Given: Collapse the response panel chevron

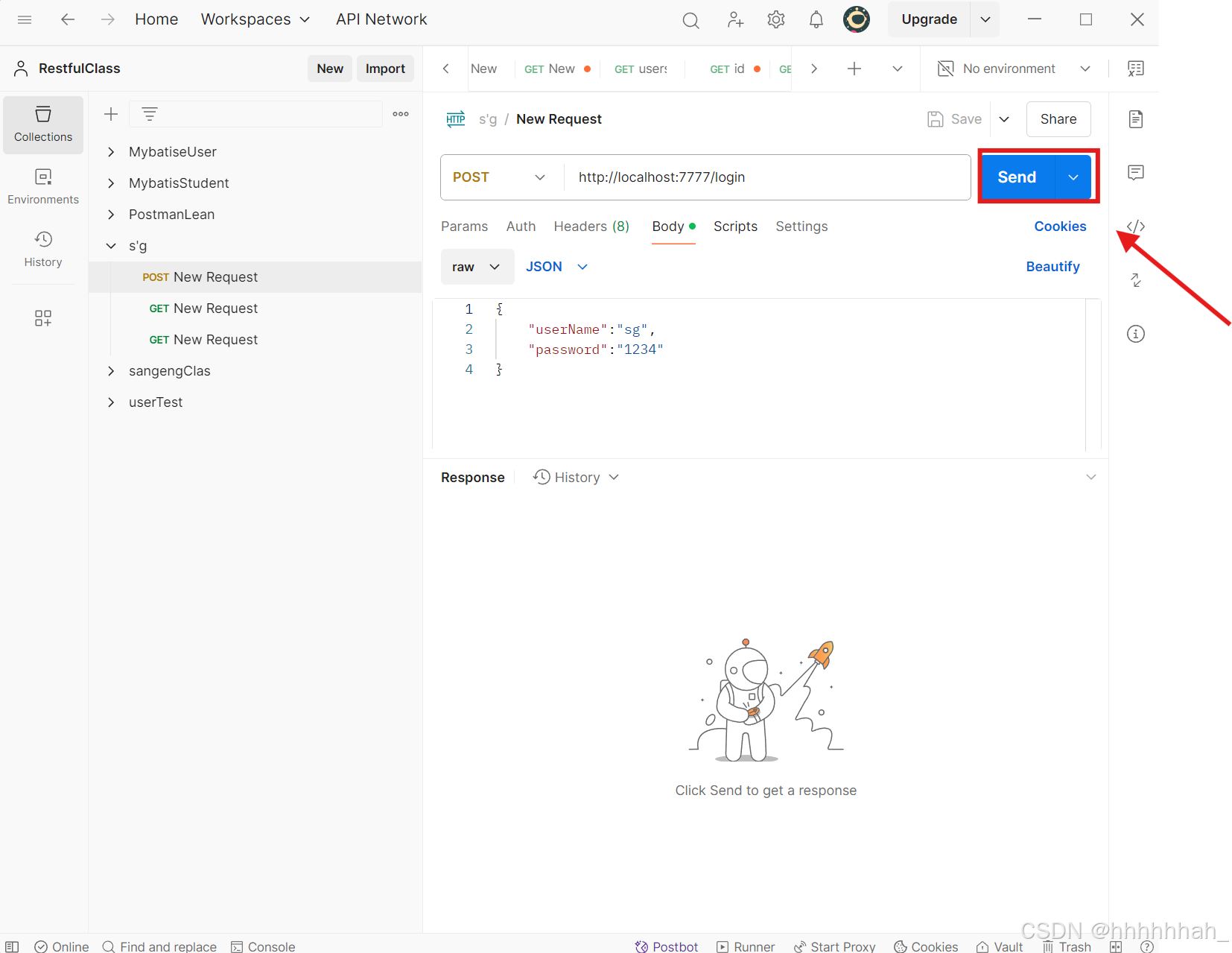Looking at the screenshot, I should click(1091, 477).
